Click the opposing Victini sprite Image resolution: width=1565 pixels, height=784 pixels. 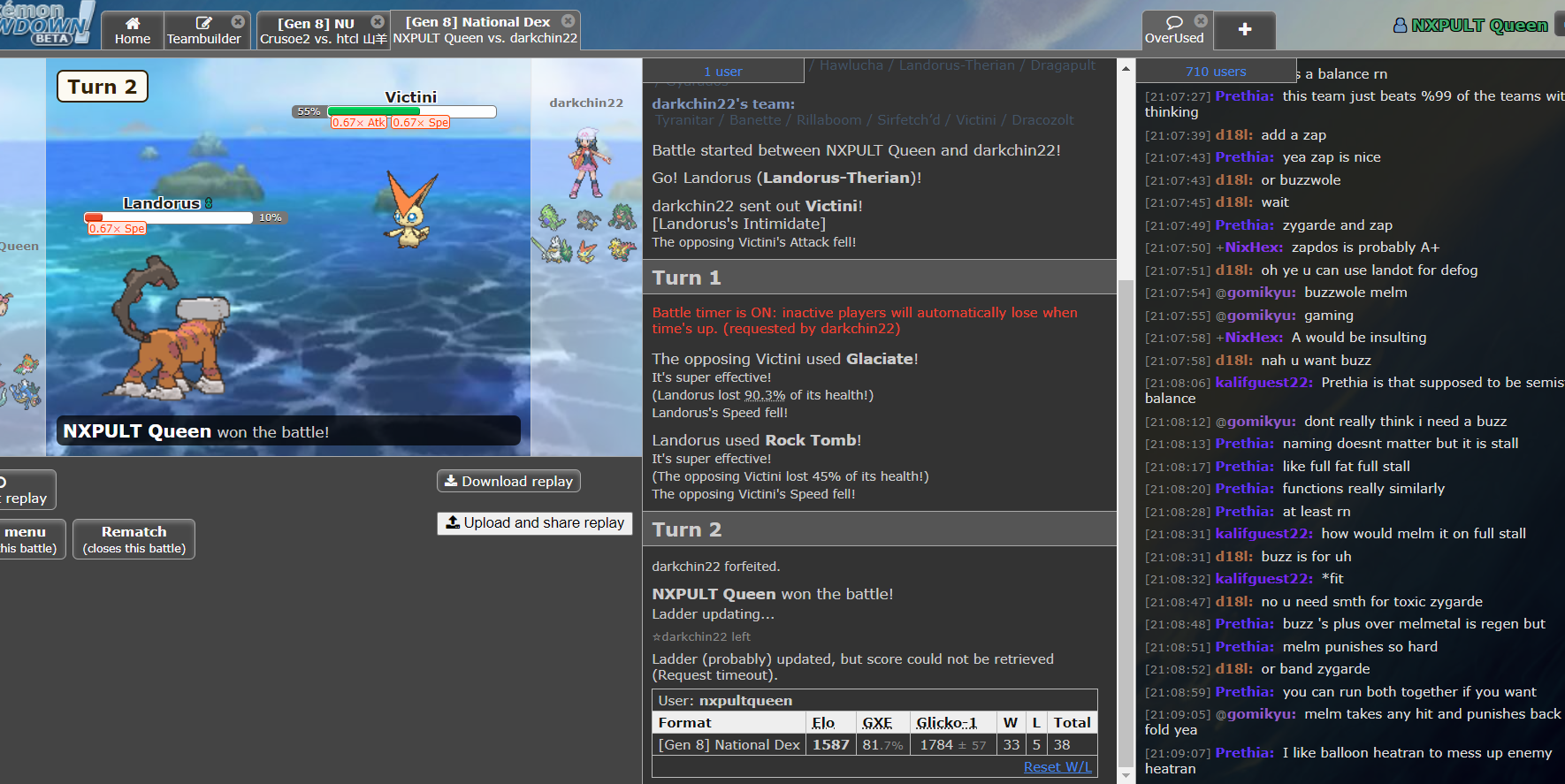coord(408,210)
